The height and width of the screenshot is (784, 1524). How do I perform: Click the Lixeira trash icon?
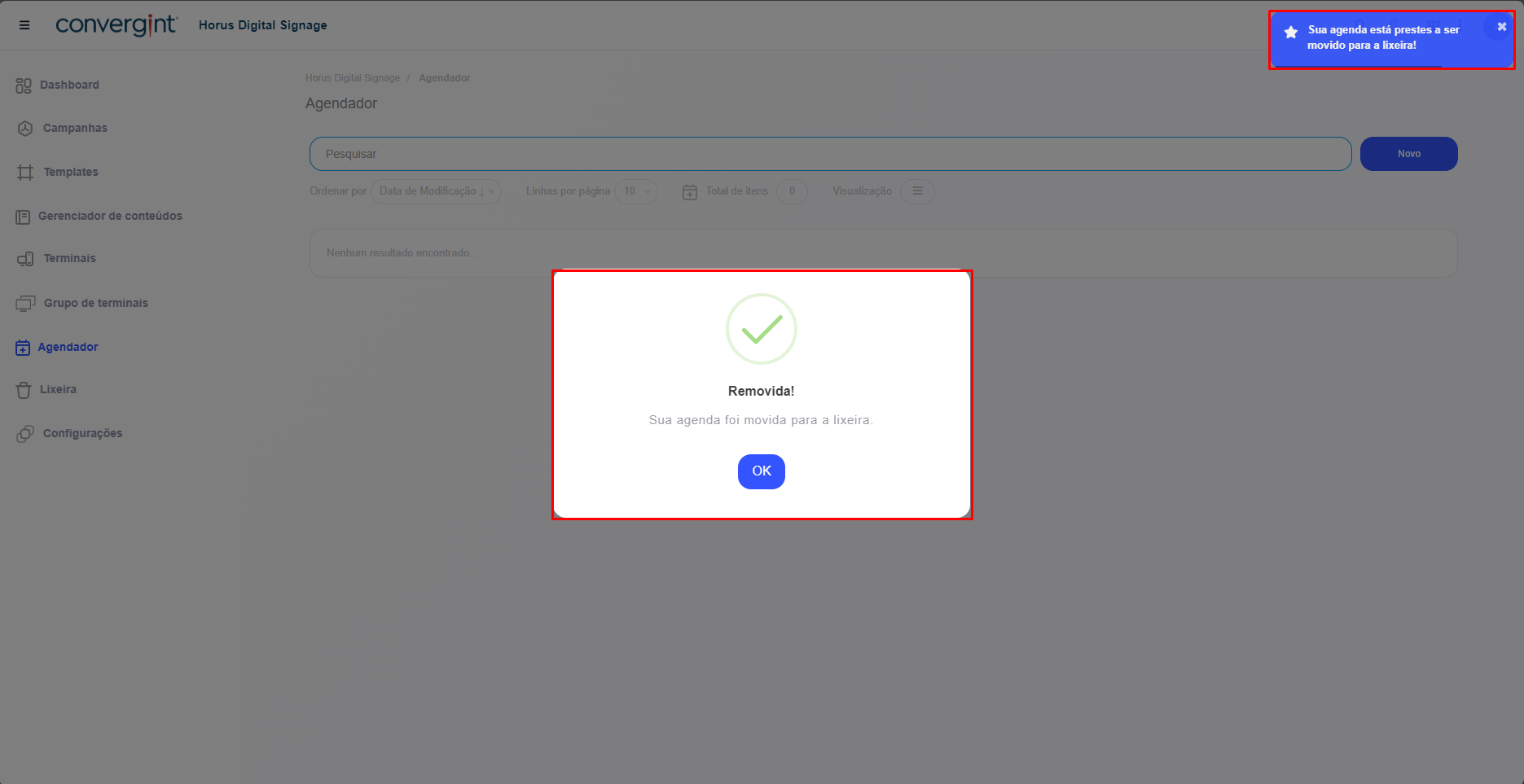click(x=24, y=390)
